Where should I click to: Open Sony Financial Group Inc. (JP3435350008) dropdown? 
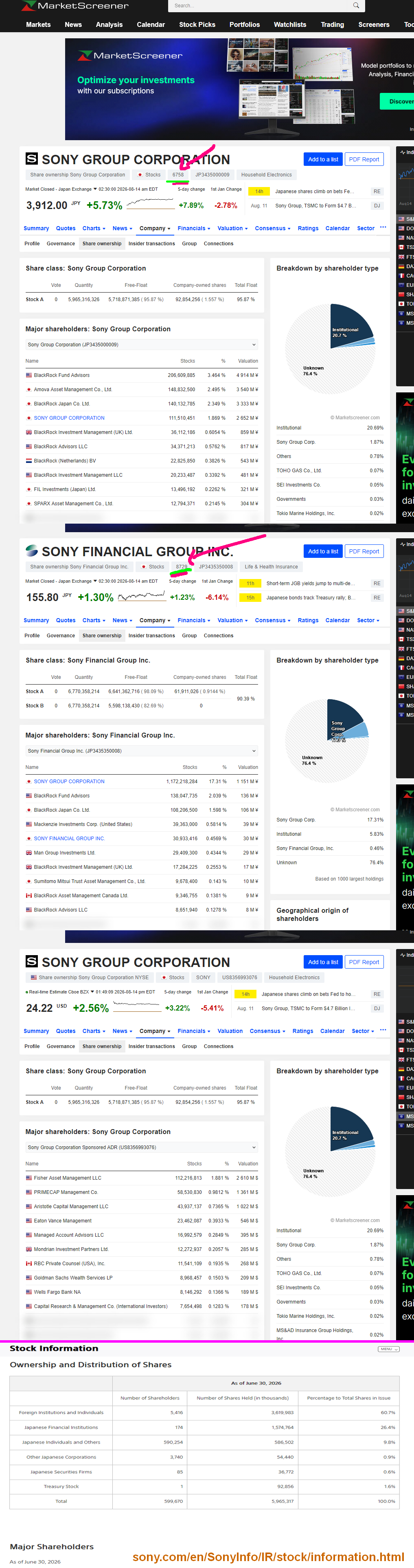click(142, 751)
